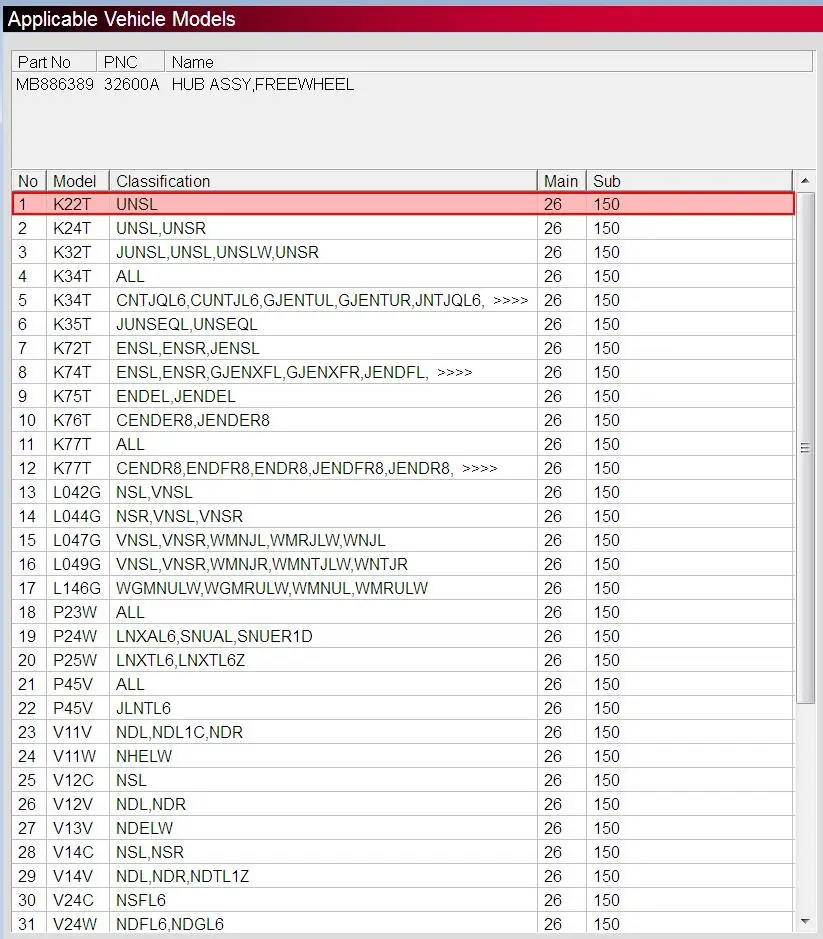
Task: Sort by the Main column header
Action: coord(561,181)
